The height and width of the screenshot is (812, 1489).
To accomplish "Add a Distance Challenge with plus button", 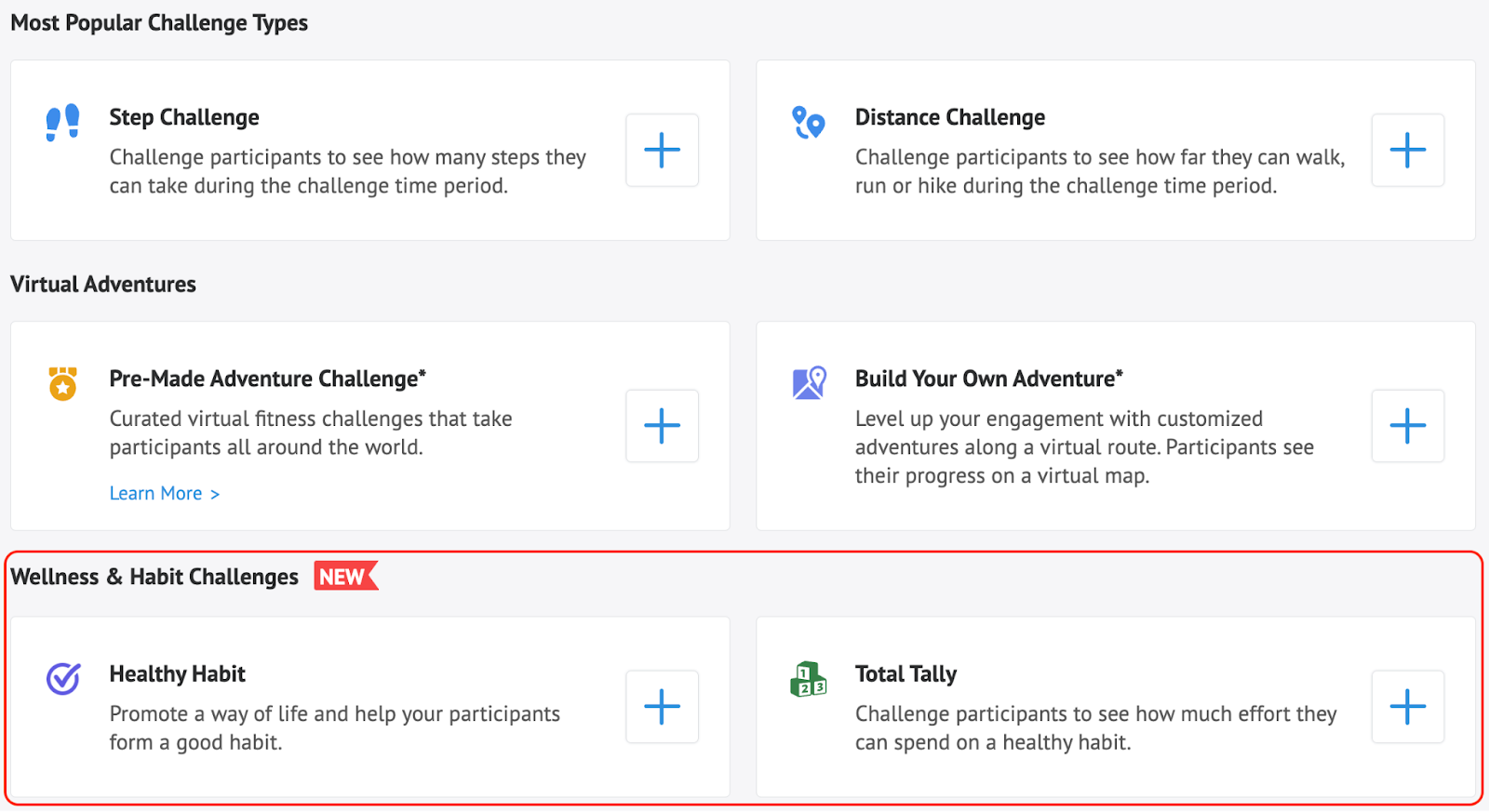I will (1407, 150).
